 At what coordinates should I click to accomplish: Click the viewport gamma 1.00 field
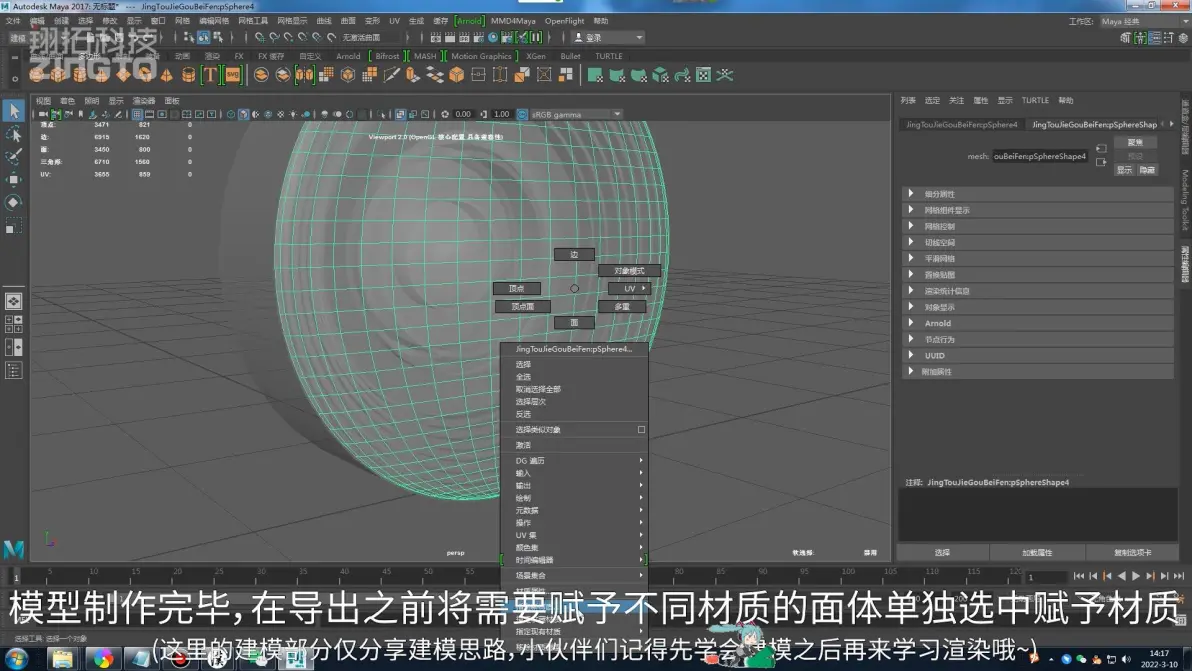(501, 114)
